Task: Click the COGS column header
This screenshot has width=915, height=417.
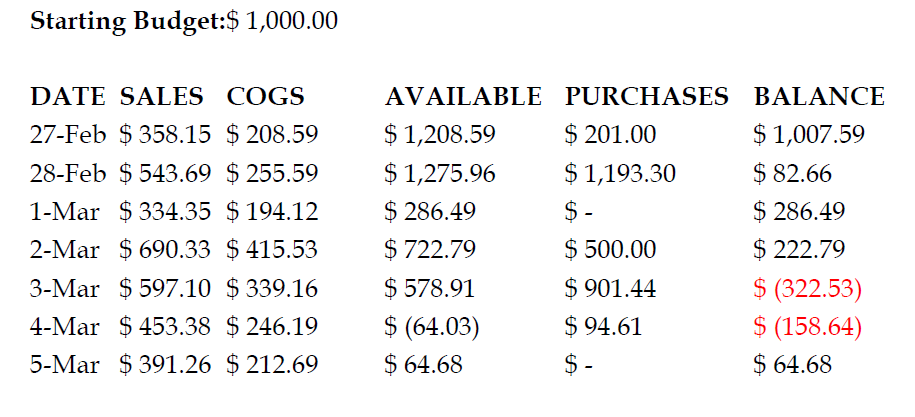Action: point(265,97)
